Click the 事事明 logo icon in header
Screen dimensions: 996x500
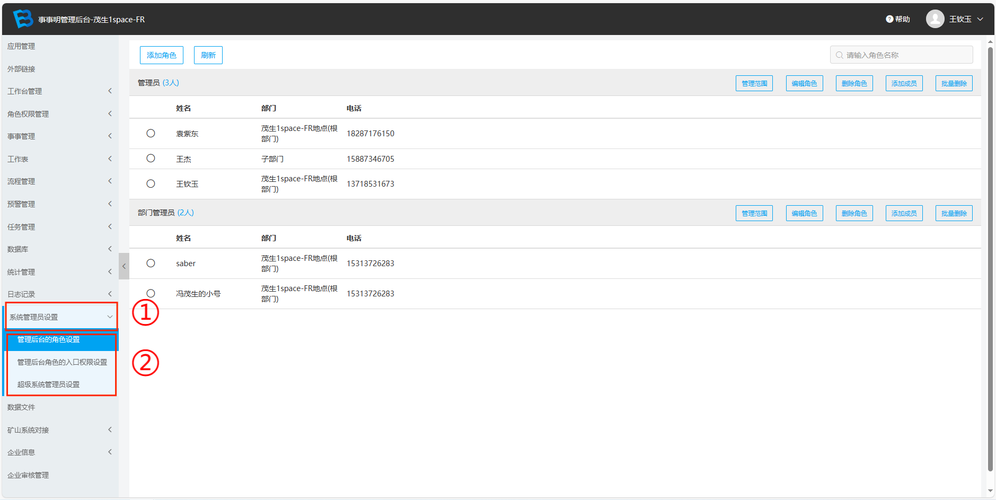pos(22,19)
